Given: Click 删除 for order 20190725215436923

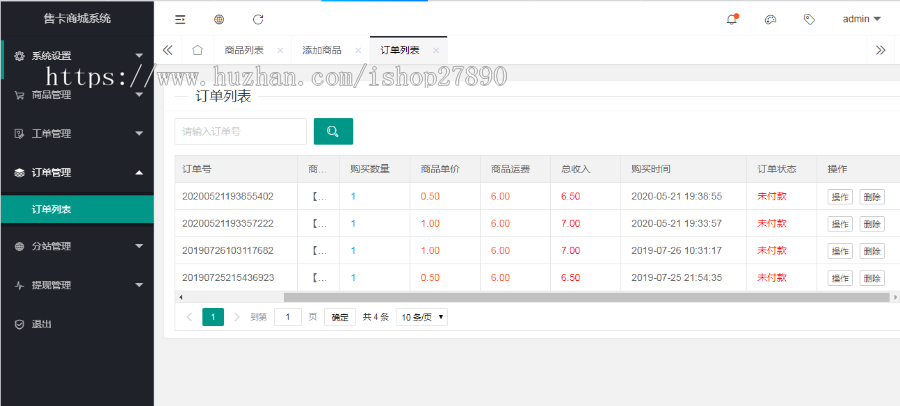Looking at the screenshot, I should [x=872, y=279].
